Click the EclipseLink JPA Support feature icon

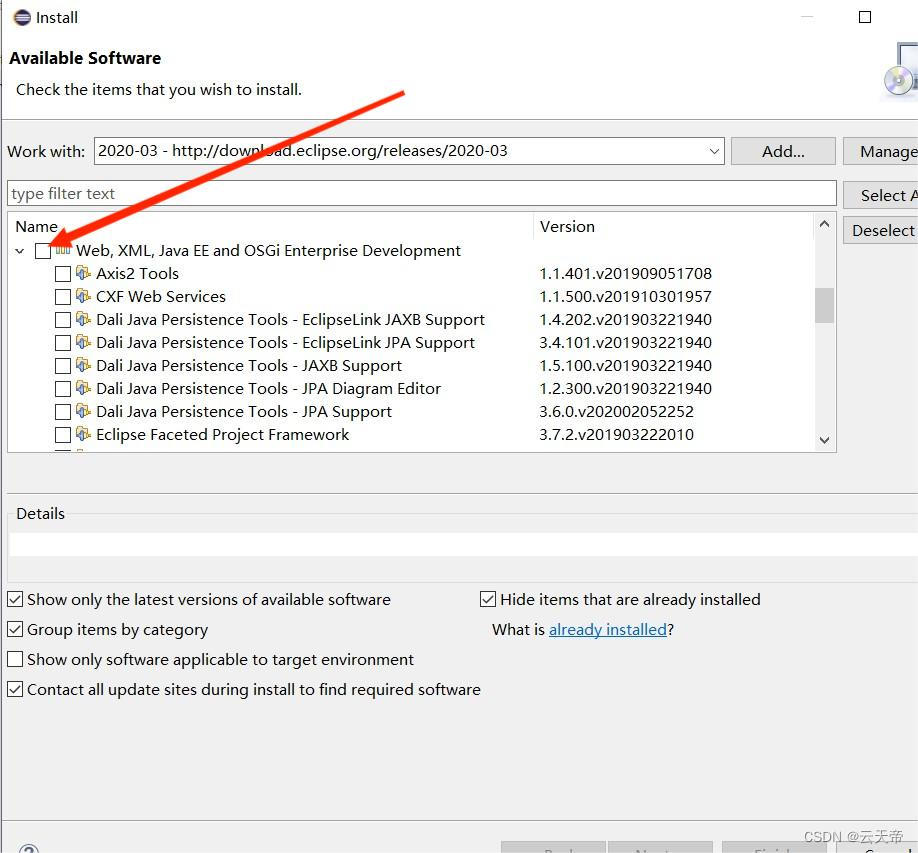click(x=83, y=342)
